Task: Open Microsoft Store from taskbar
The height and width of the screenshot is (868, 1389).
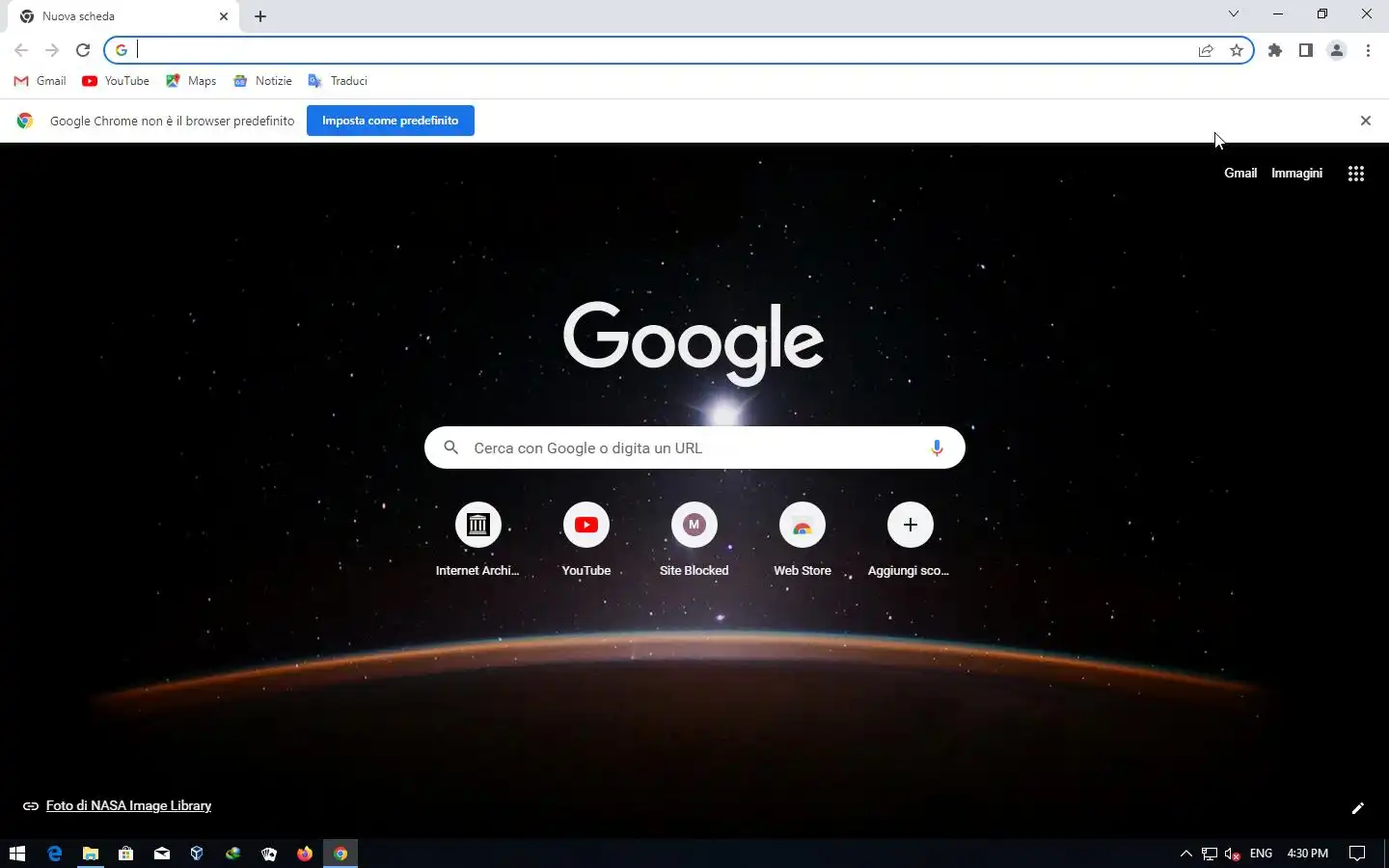Action: 126,854
